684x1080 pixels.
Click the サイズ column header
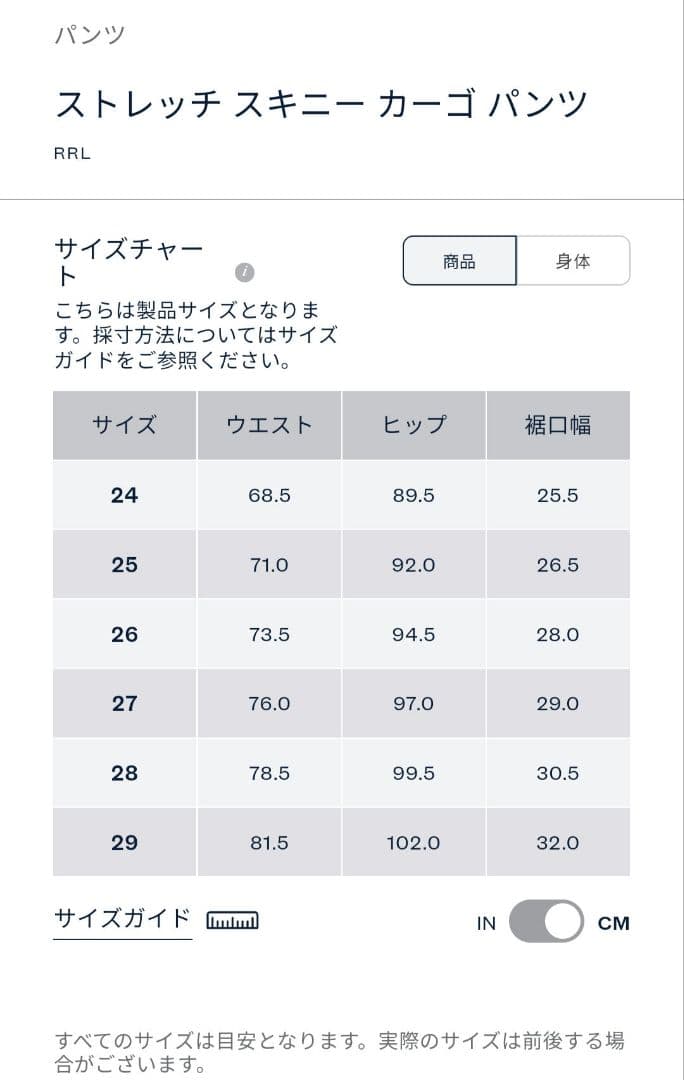(124, 425)
